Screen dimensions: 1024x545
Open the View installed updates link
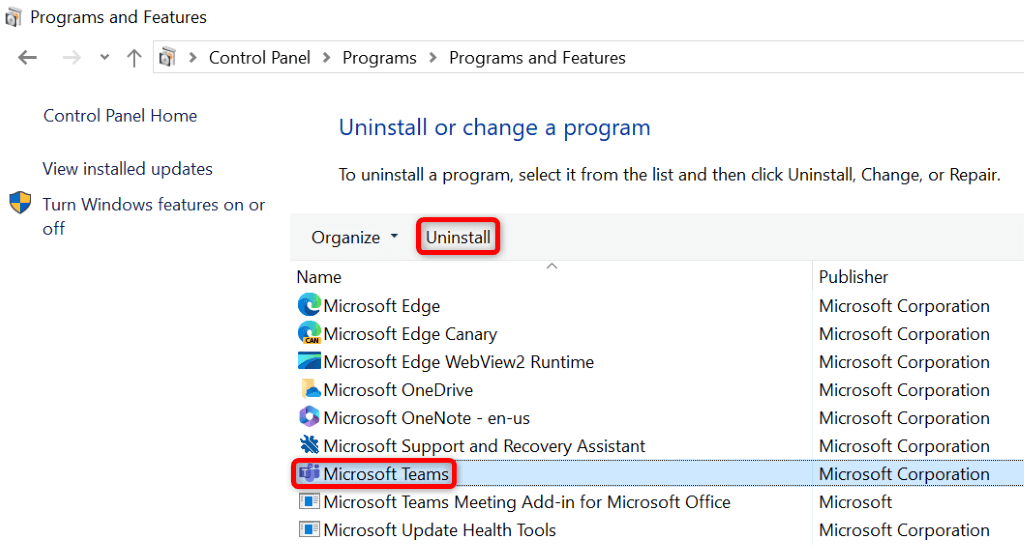tap(128, 169)
